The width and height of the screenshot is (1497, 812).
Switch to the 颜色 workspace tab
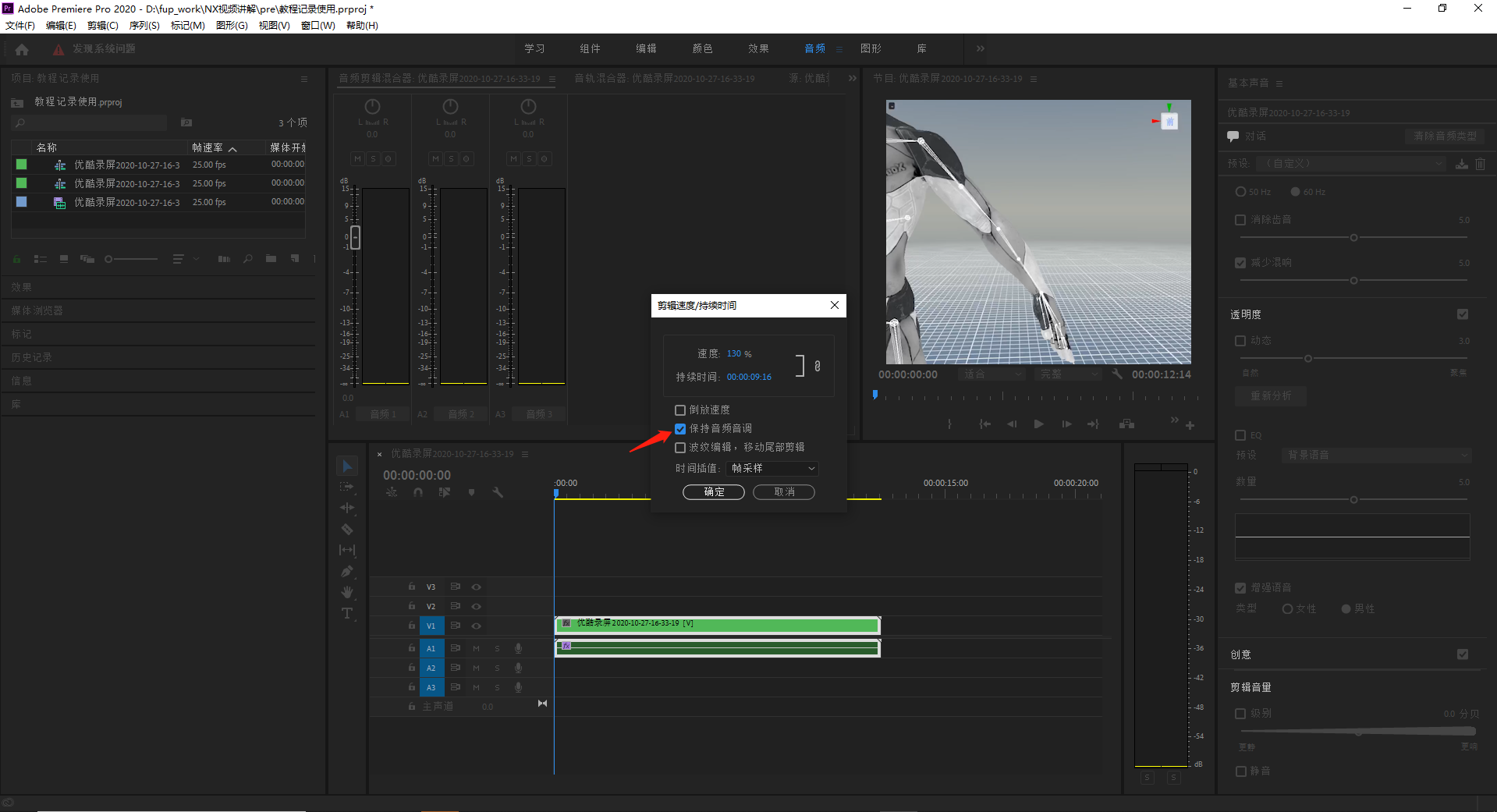pos(702,48)
